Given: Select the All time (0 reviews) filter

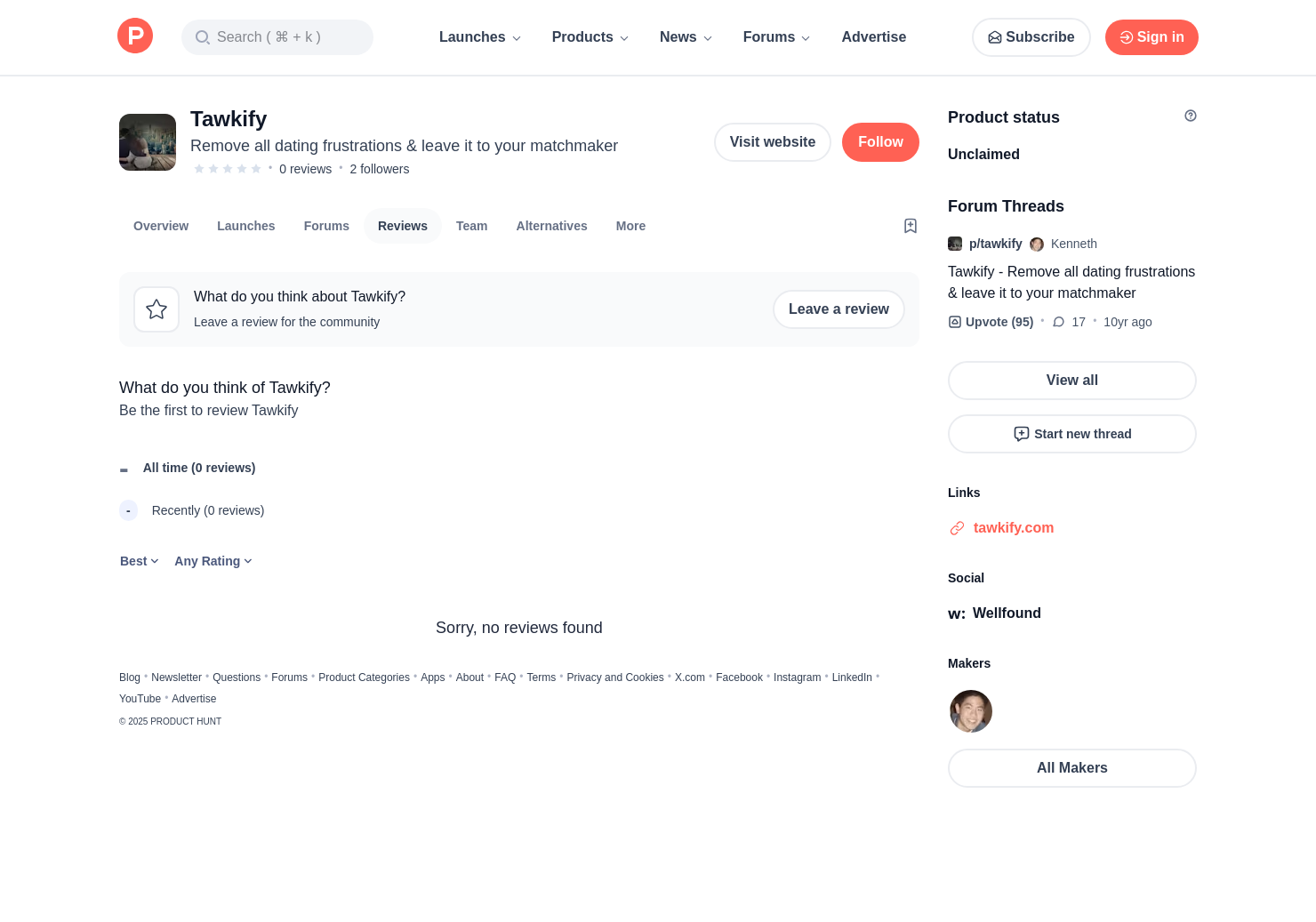Looking at the screenshot, I should (x=188, y=468).
